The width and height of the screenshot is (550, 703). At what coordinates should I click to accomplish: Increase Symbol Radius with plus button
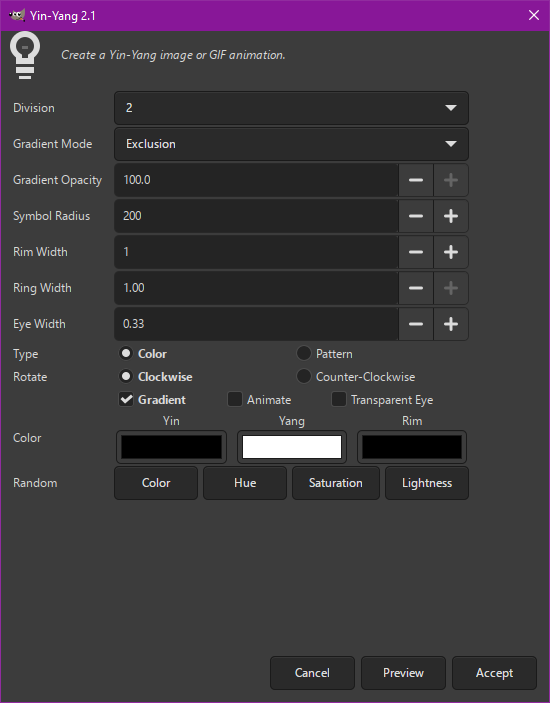click(x=450, y=216)
